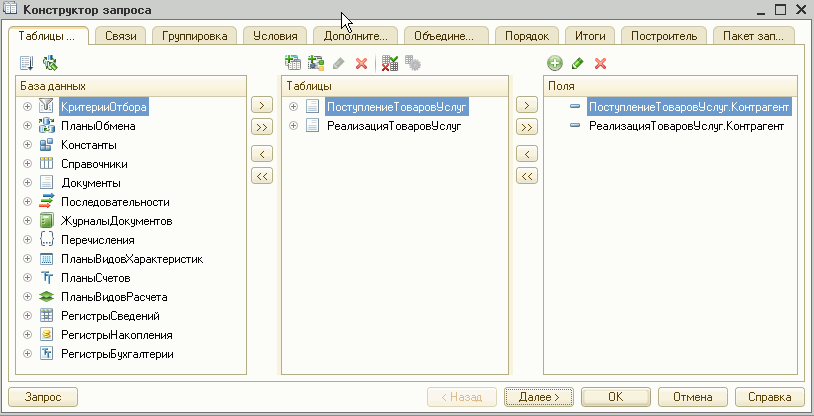Click the Отмена button

coord(693,397)
